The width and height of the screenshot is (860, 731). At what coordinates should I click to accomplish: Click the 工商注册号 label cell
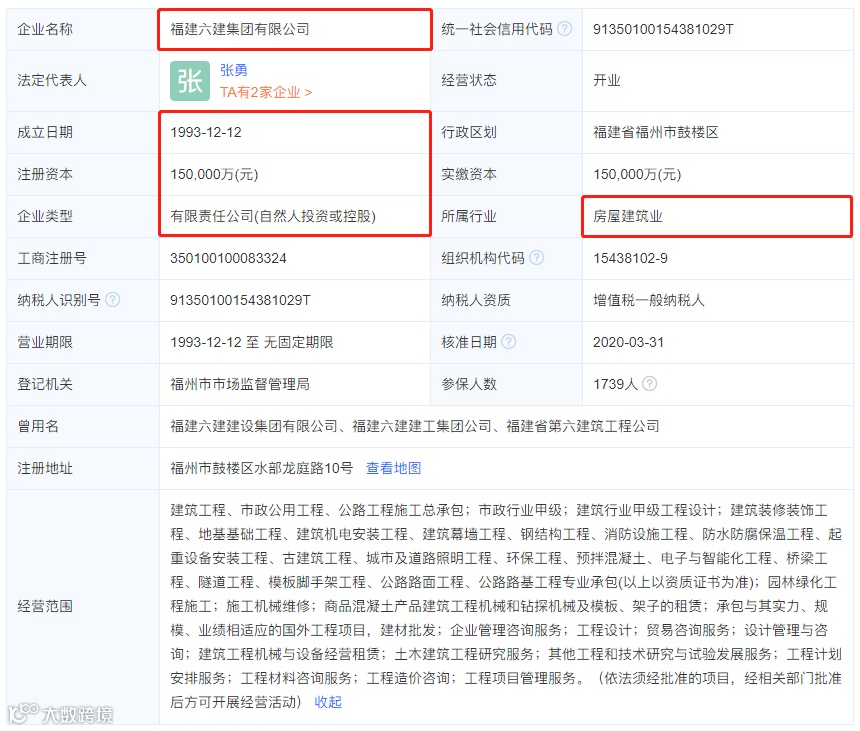pyautogui.click(x=83, y=258)
